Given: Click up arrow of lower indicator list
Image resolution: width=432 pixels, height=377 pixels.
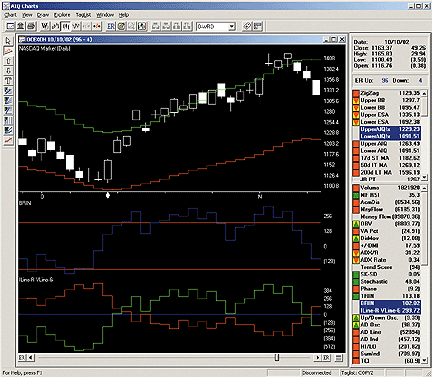Looking at the screenshot, I should (x=424, y=188).
